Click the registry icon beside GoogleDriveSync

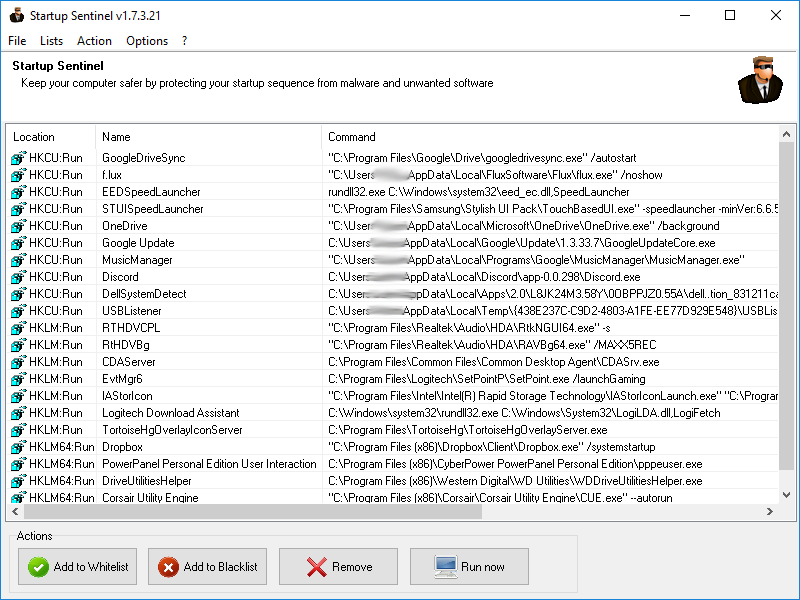(x=18, y=158)
